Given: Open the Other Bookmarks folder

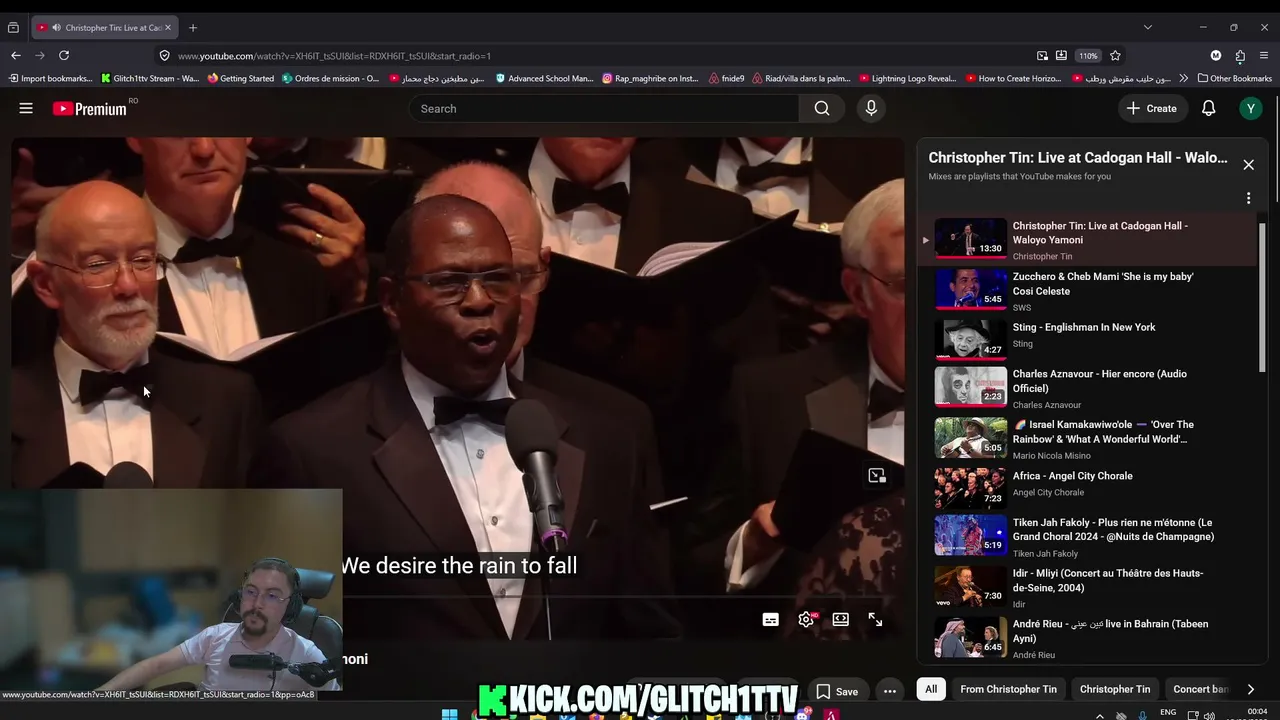Looking at the screenshot, I should coord(1234,78).
